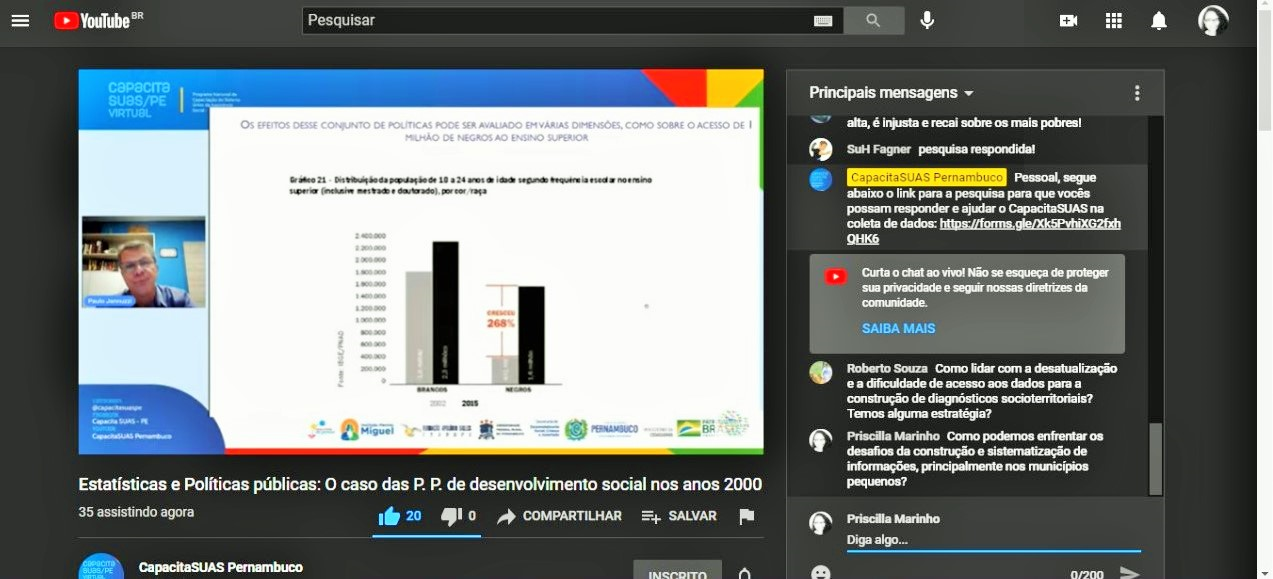
Task: Open the emoji picker in chat
Action: [820, 573]
